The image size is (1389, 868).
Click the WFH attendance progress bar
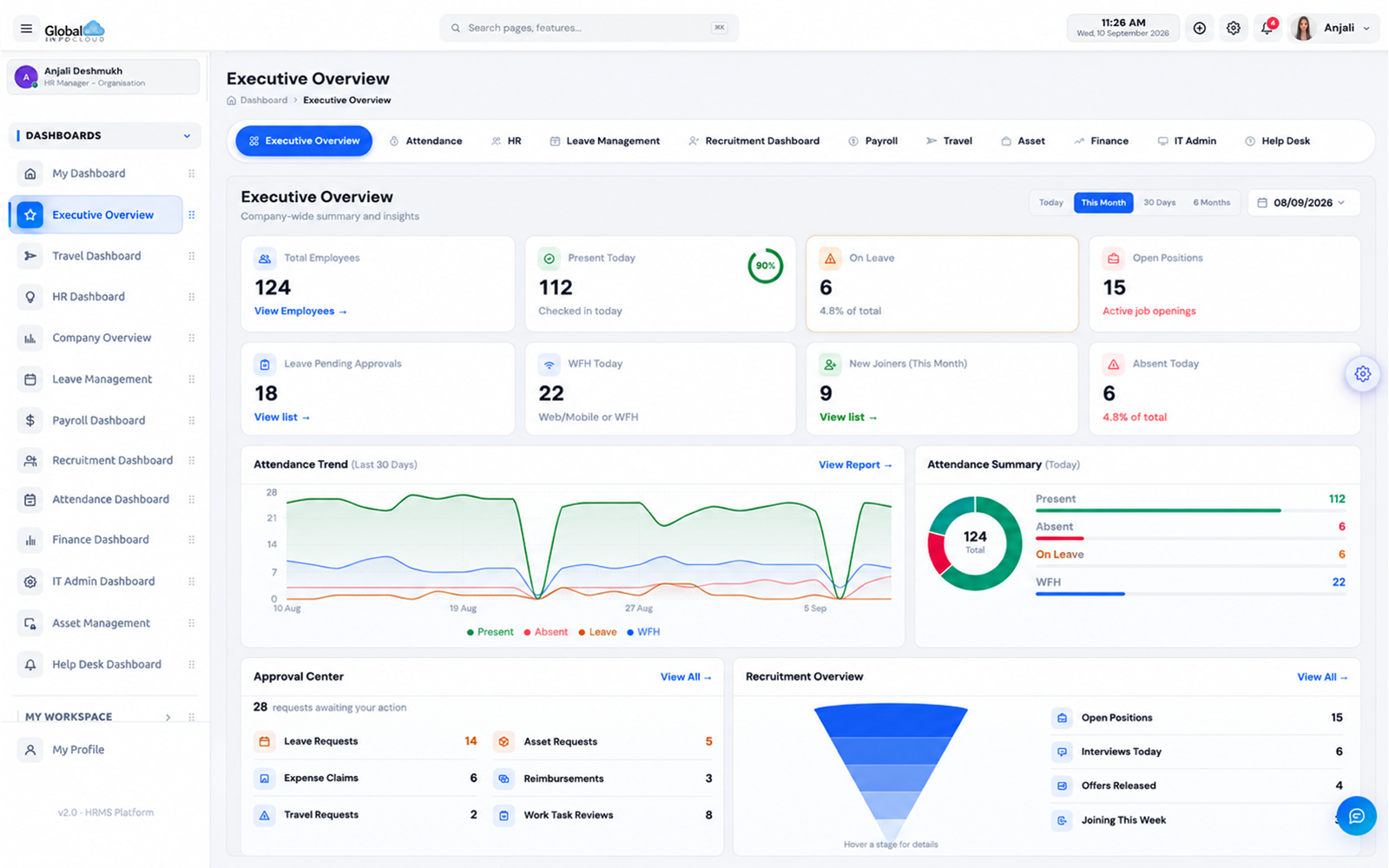click(x=1190, y=594)
